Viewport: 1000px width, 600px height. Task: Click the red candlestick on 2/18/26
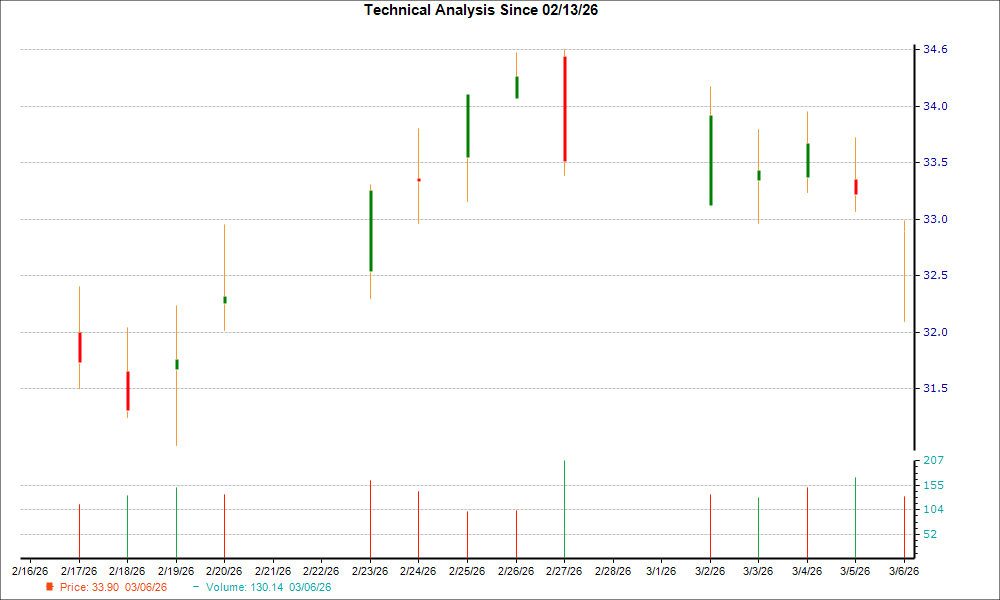(x=128, y=390)
